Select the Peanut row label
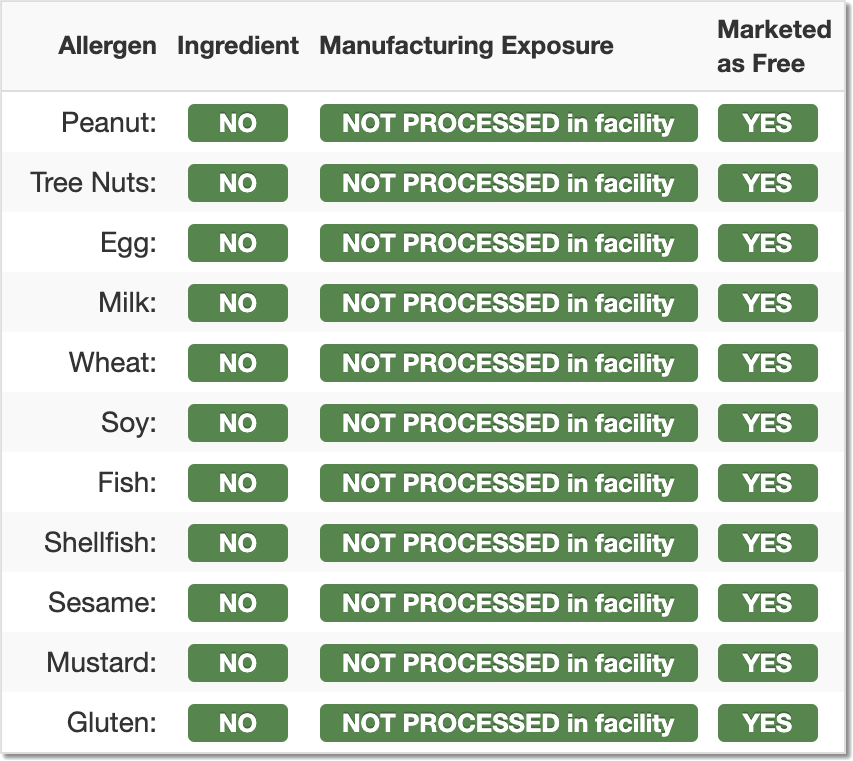 coord(109,123)
